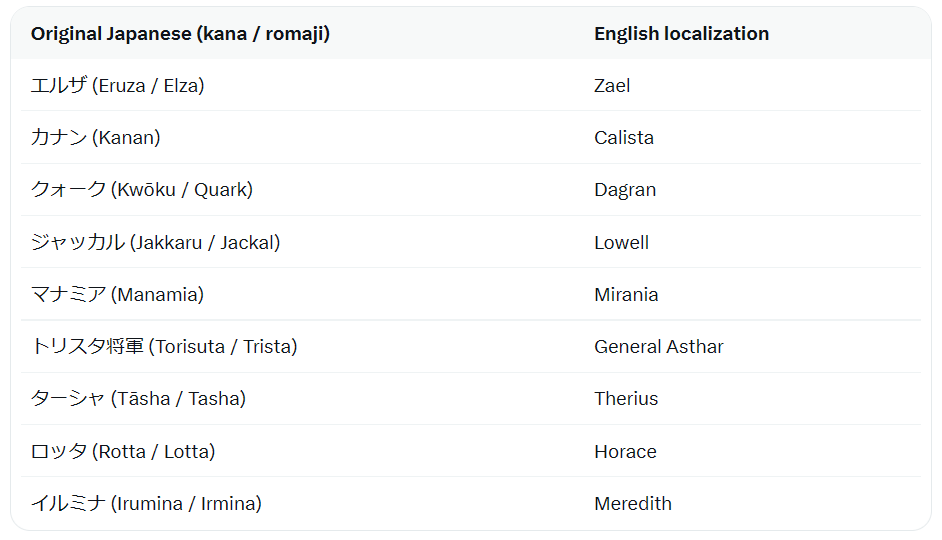Click the Therius cell
The image size is (942, 540).
[x=626, y=399]
